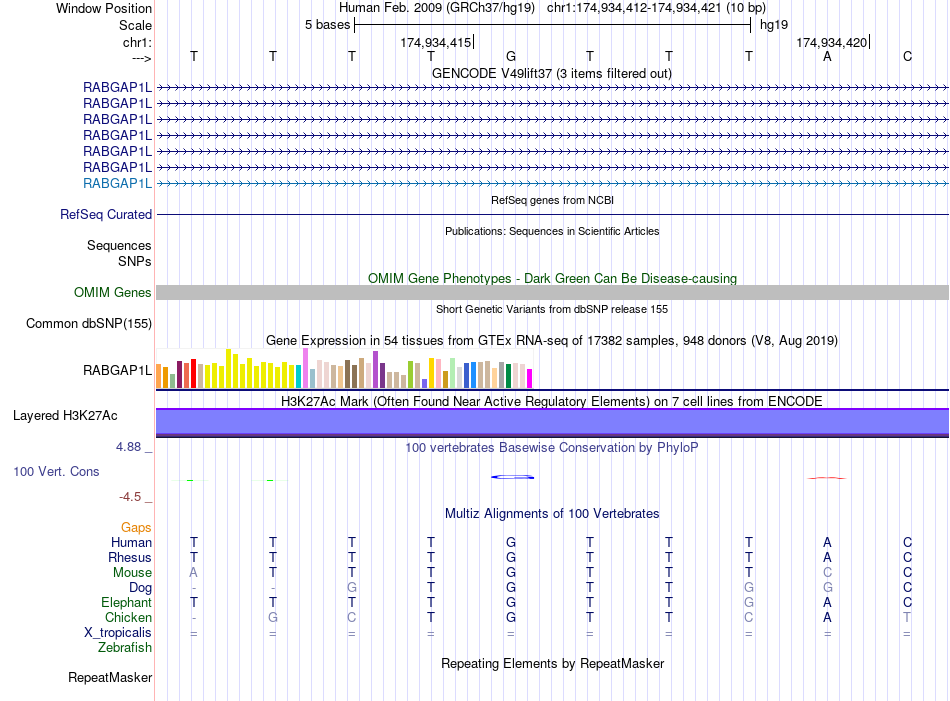Click the Layered H3K27Ac track label
950x701 pixels.
65,416
